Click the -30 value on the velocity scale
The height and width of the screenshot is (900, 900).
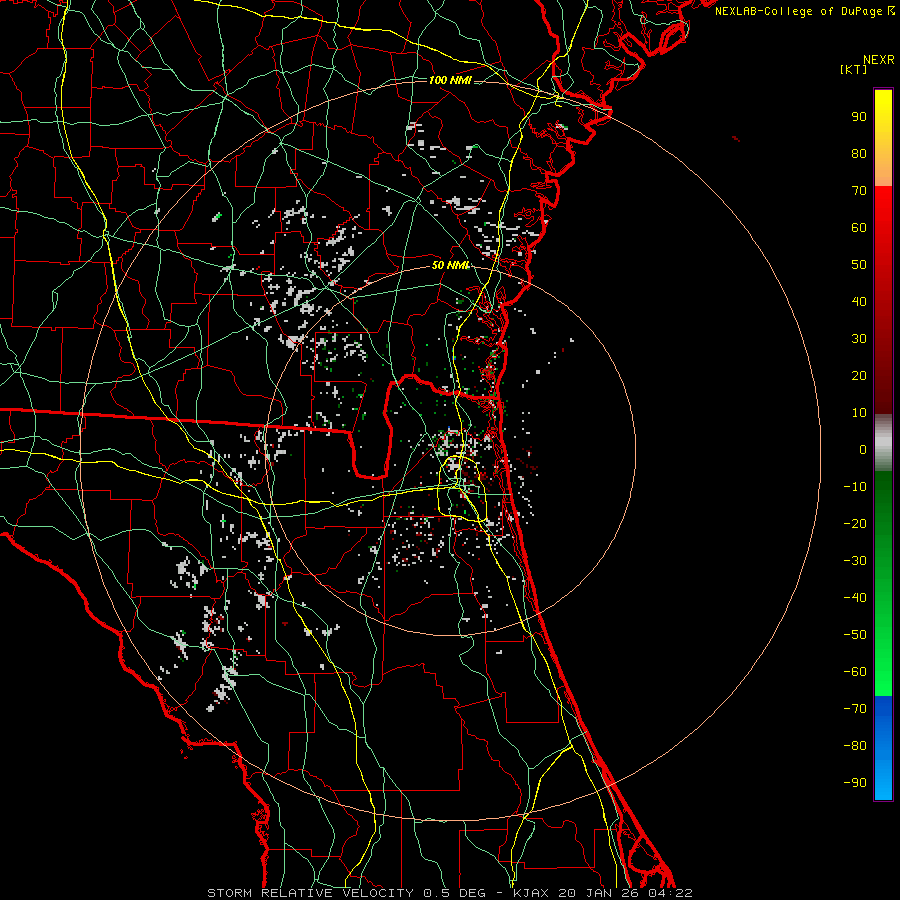click(x=855, y=561)
